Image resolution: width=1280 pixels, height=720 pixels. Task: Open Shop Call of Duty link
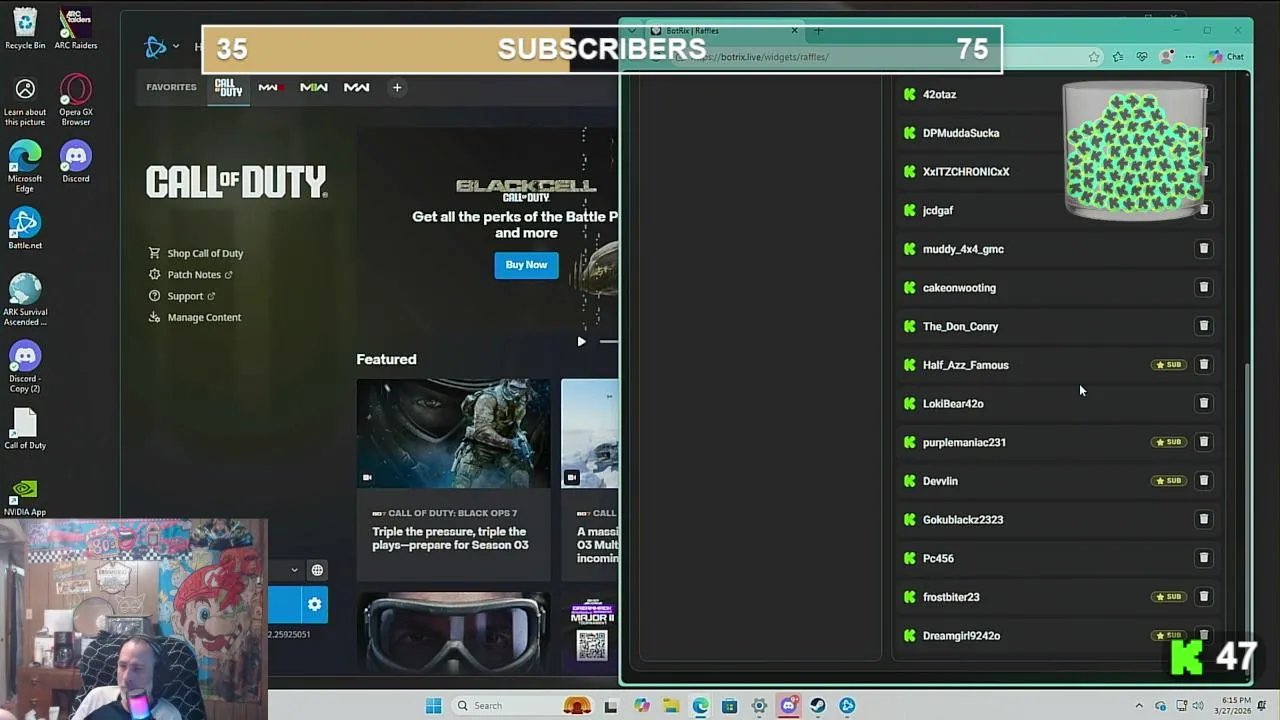(196, 253)
